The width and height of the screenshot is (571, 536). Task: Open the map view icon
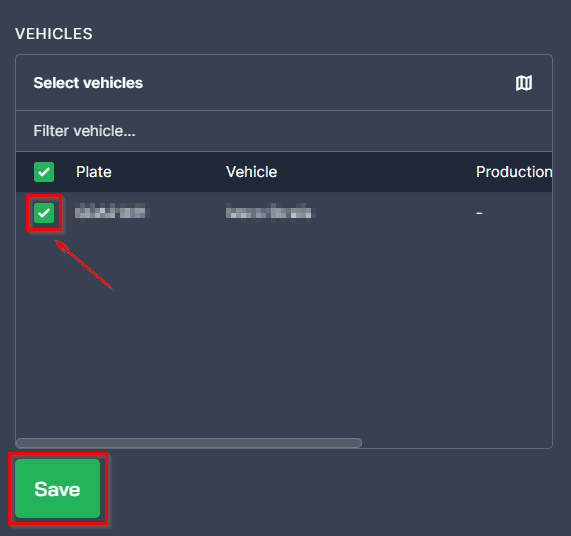(524, 83)
